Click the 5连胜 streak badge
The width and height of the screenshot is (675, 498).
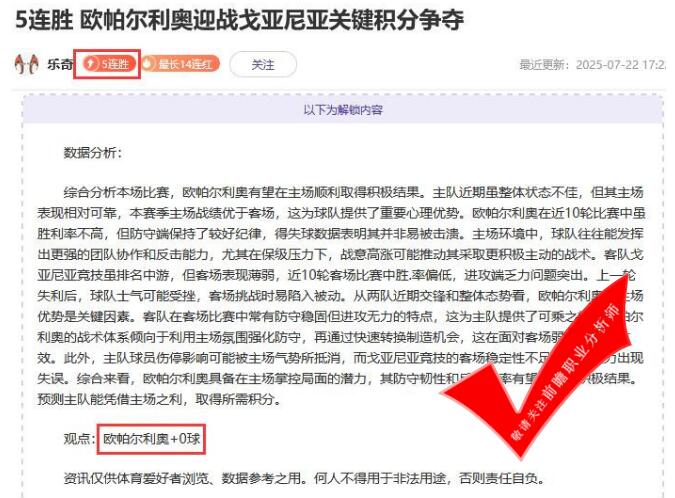click(109, 64)
